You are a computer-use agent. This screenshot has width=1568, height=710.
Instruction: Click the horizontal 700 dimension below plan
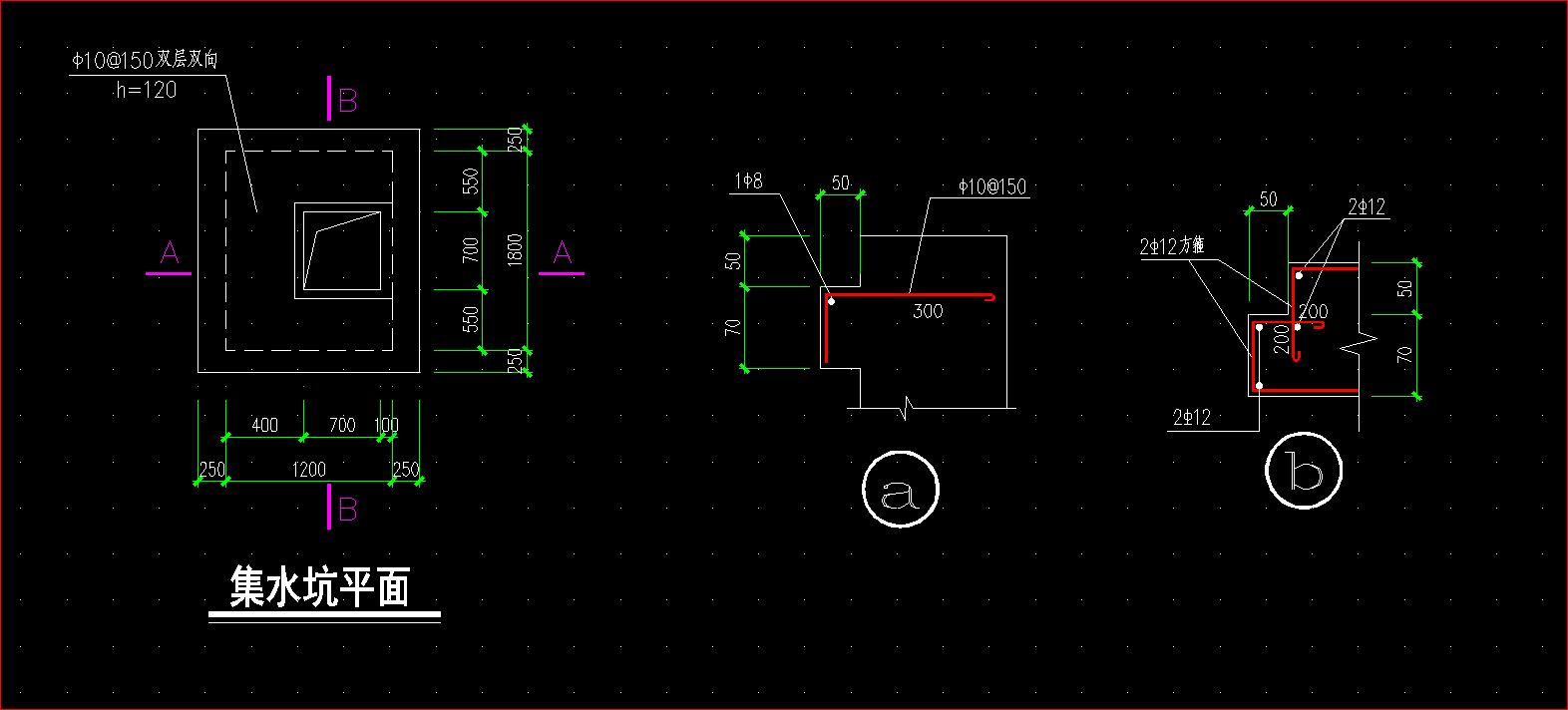342,426
